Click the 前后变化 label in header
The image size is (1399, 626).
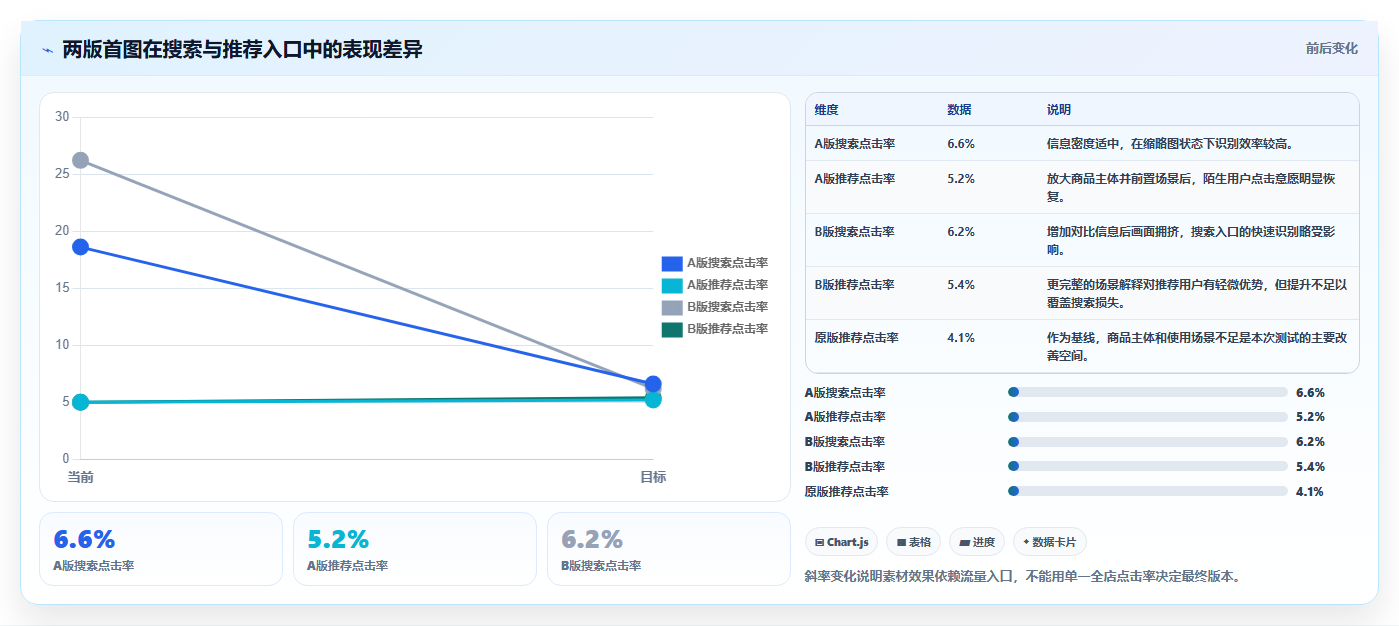tap(1332, 48)
